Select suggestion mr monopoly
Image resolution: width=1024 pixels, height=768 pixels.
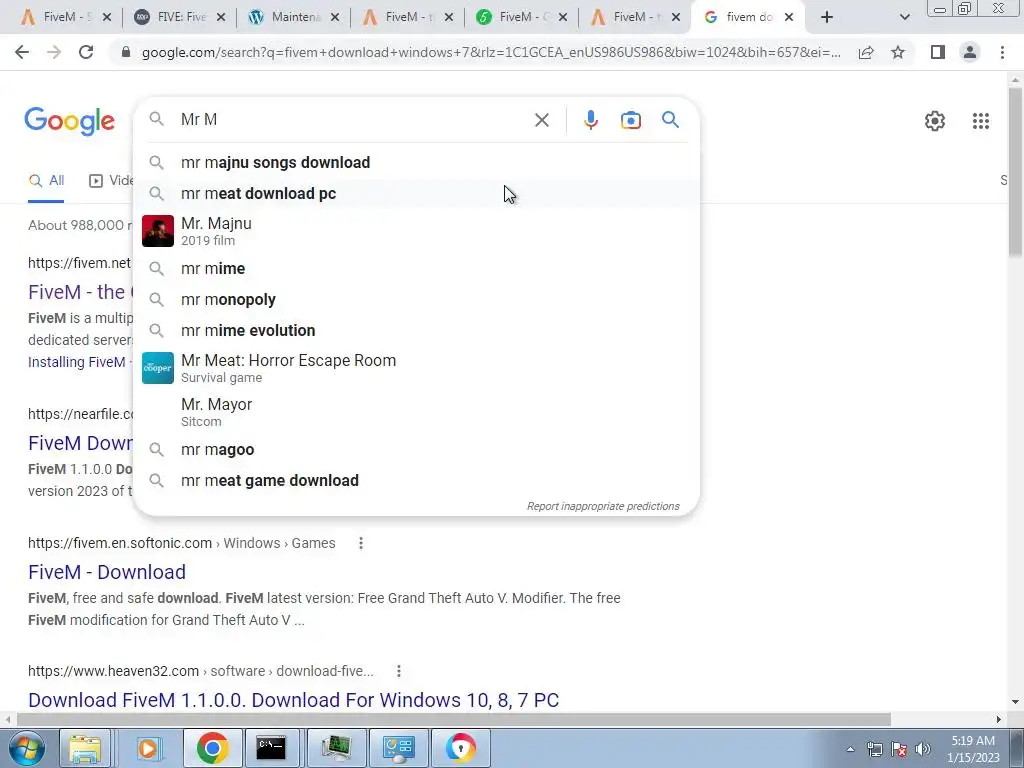coord(416,300)
